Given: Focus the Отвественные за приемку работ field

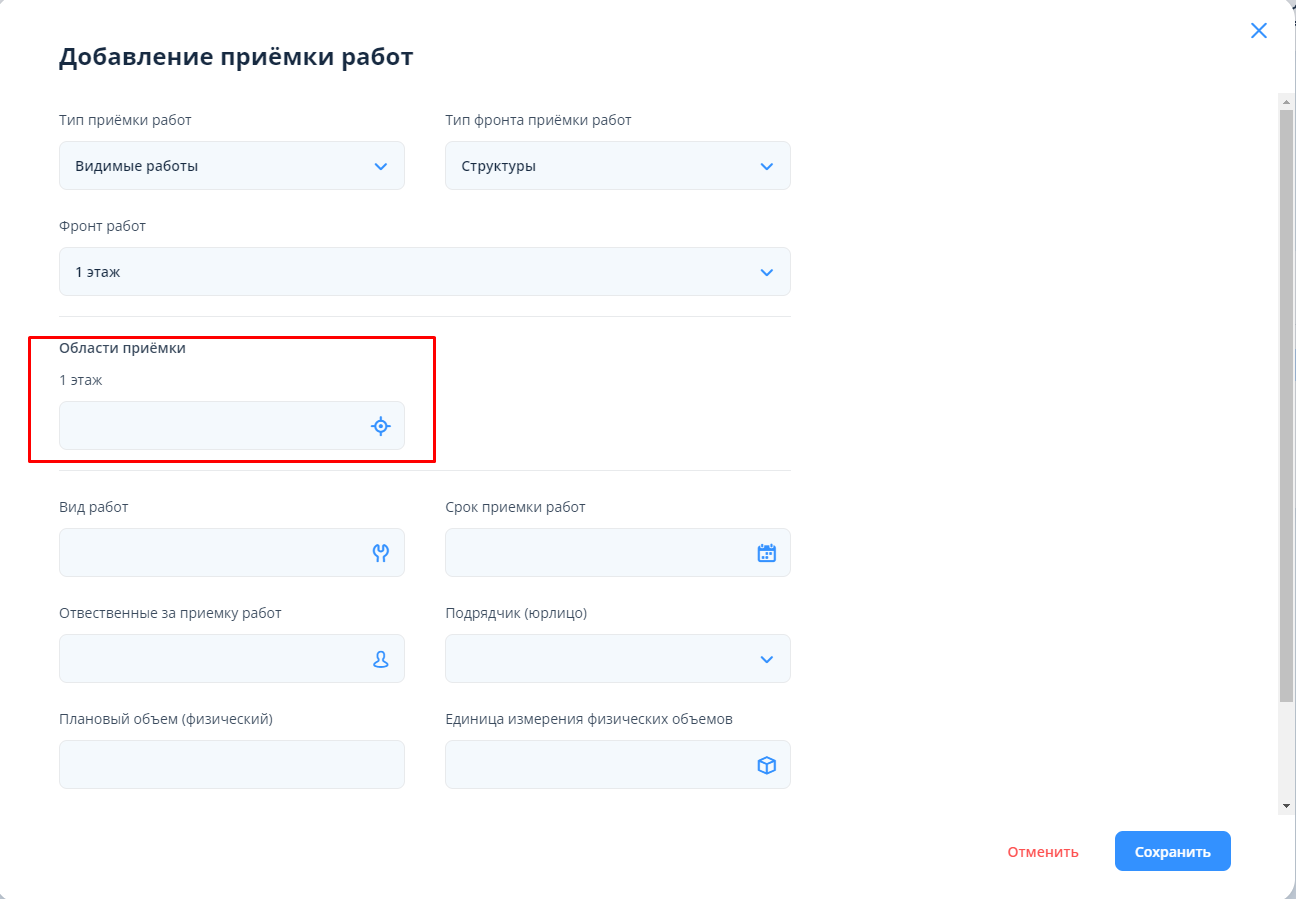Looking at the screenshot, I should coord(210,659).
